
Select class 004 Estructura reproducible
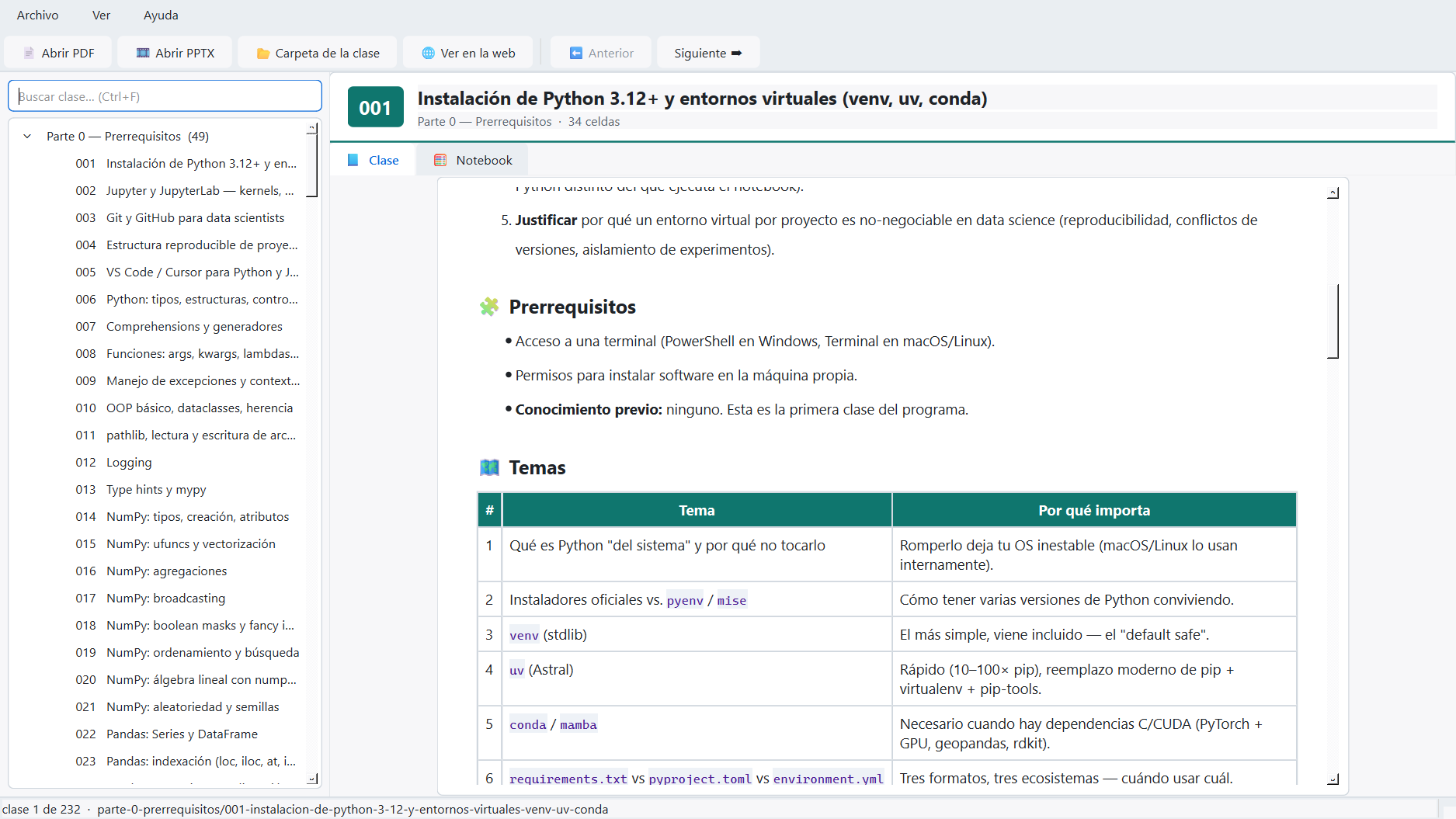(186, 245)
